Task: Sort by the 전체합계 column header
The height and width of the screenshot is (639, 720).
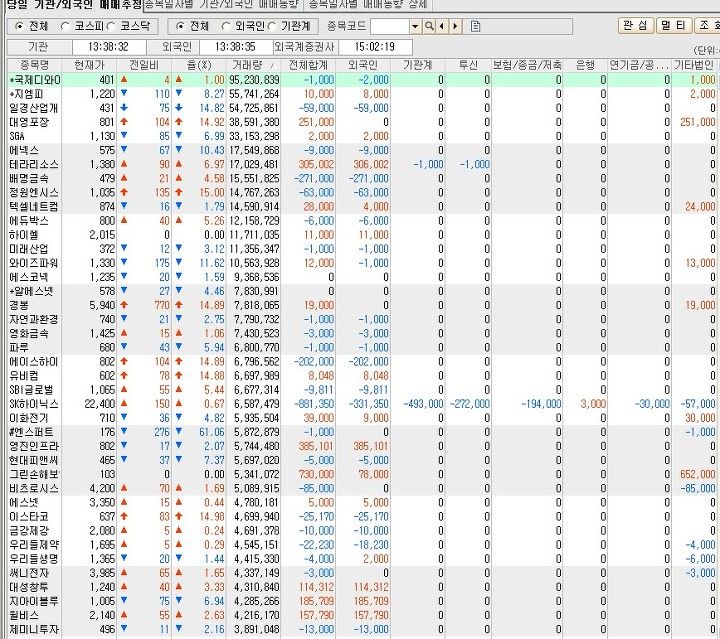Action: (x=308, y=65)
